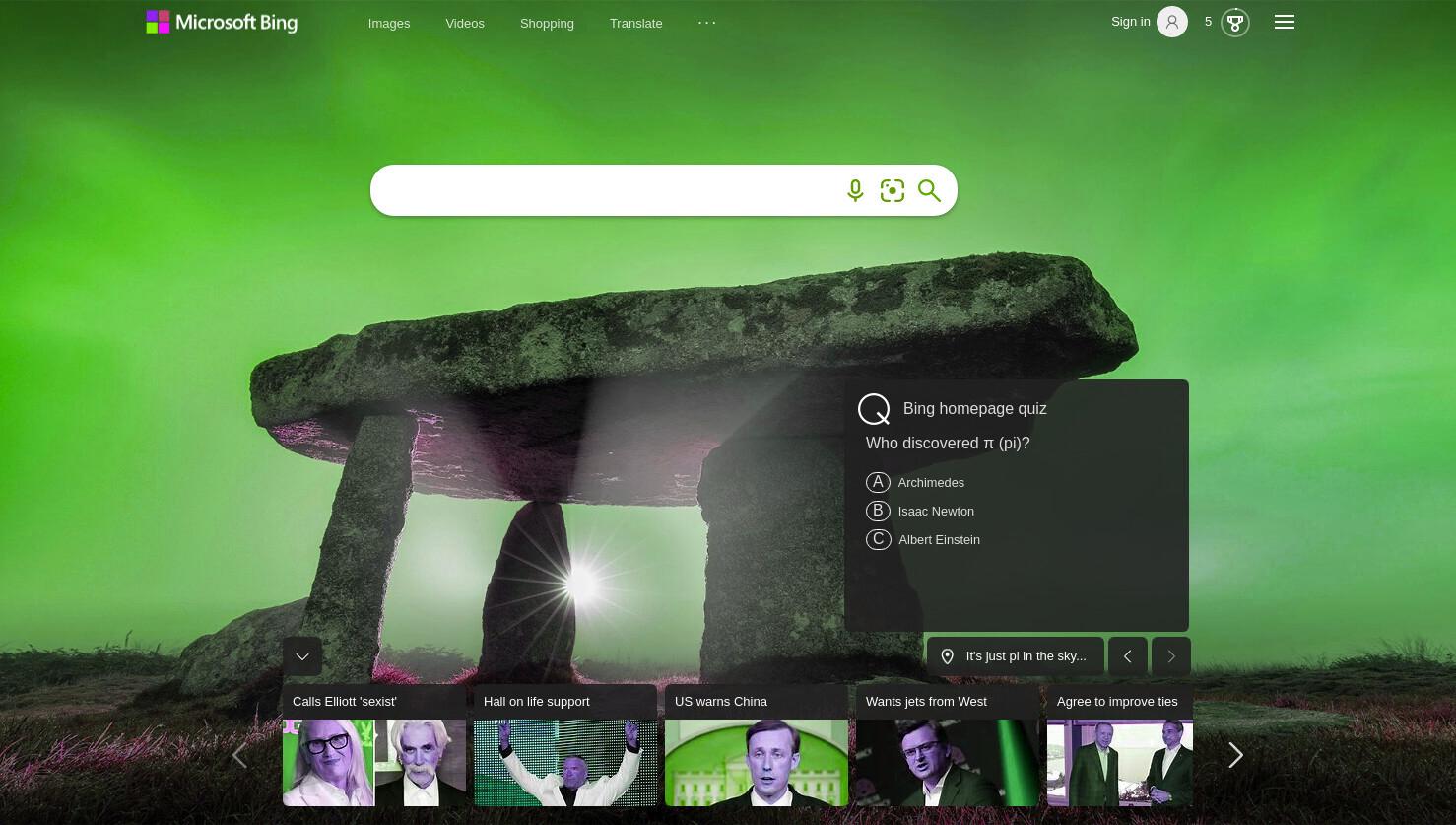Click the US warns China thumbnail

point(757,763)
